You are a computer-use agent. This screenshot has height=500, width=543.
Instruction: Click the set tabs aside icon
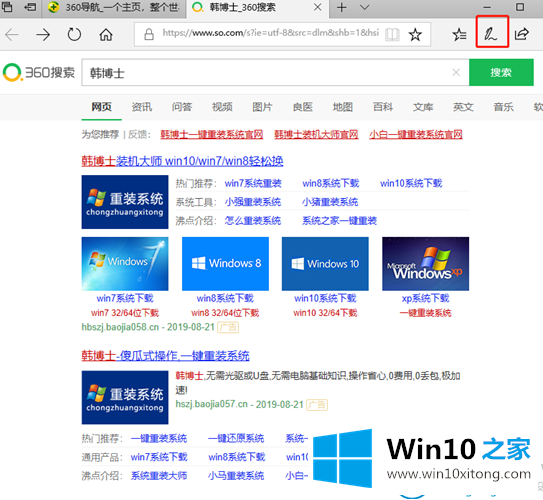coord(30,7)
